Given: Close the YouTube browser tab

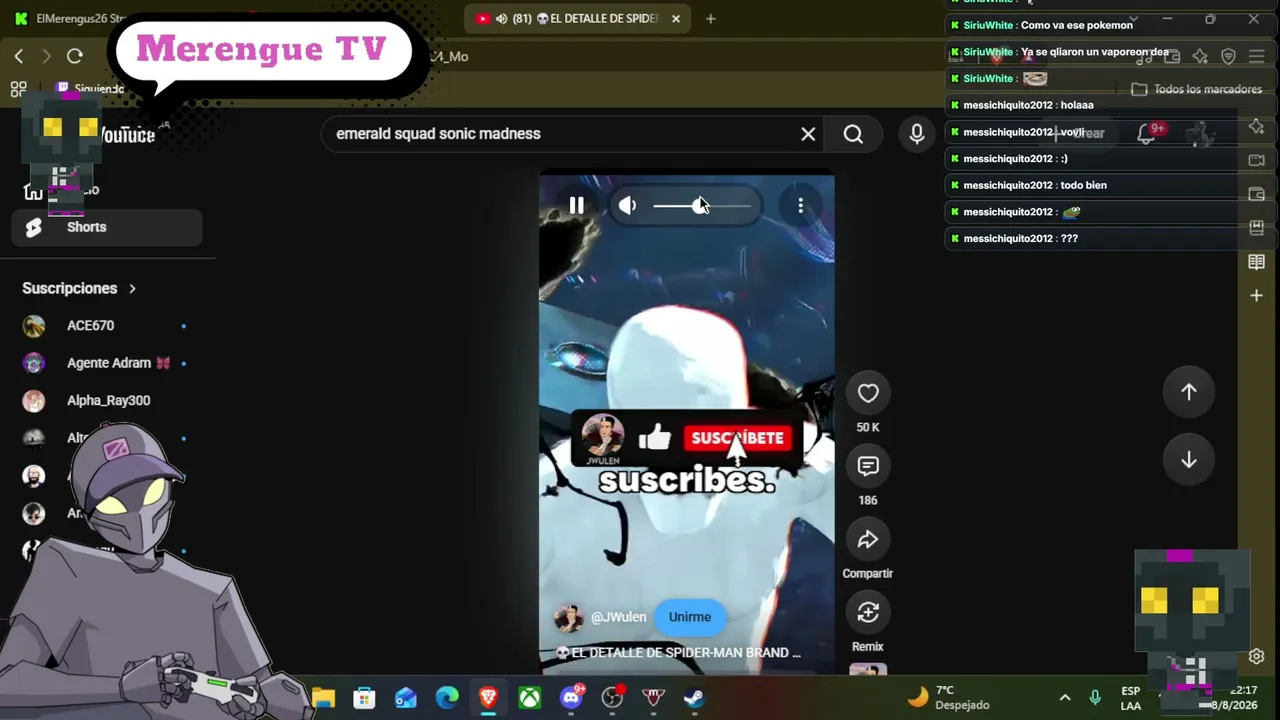Looking at the screenshot, I should 676,18.
